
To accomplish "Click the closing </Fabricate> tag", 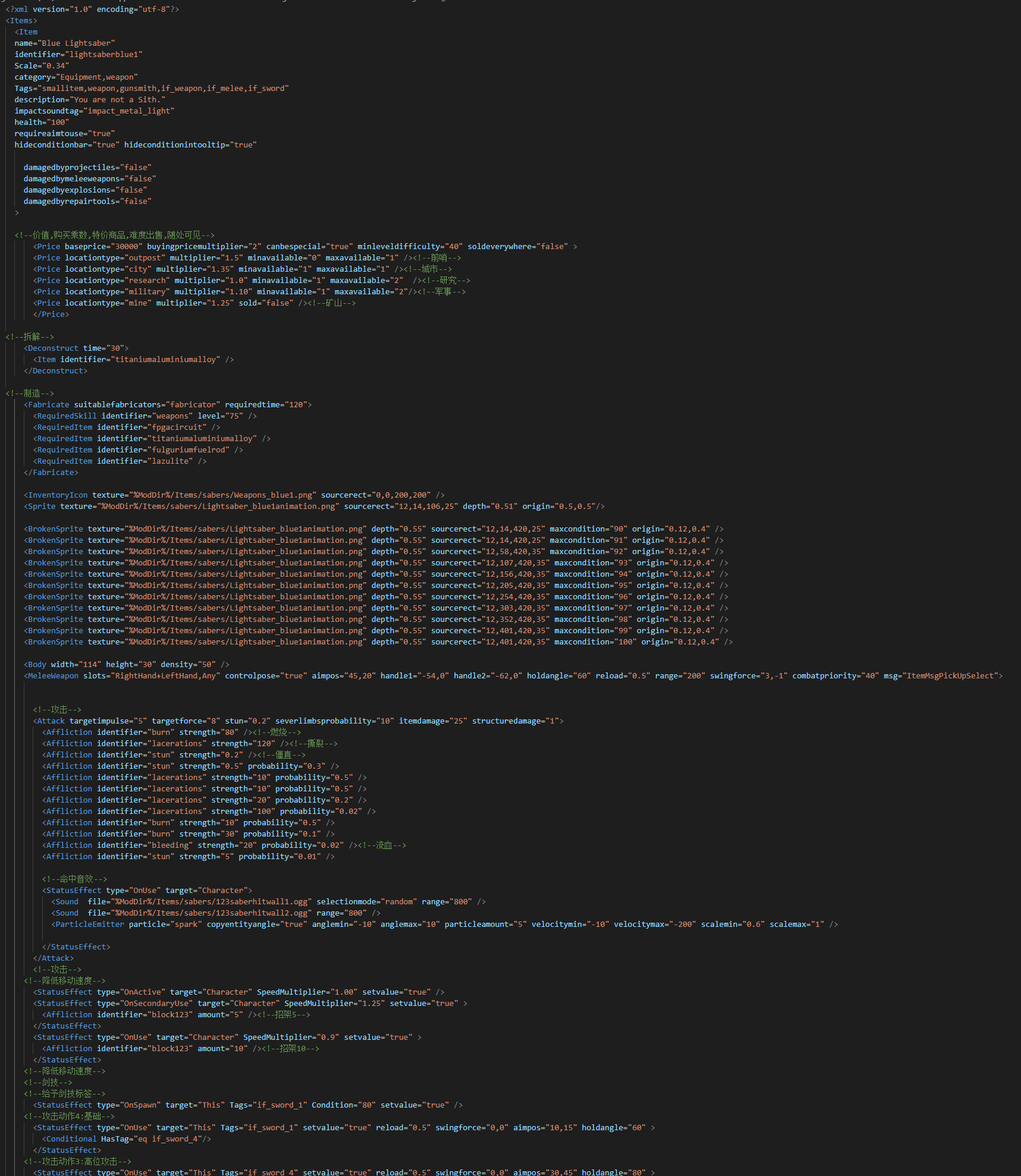I will 51,473.
